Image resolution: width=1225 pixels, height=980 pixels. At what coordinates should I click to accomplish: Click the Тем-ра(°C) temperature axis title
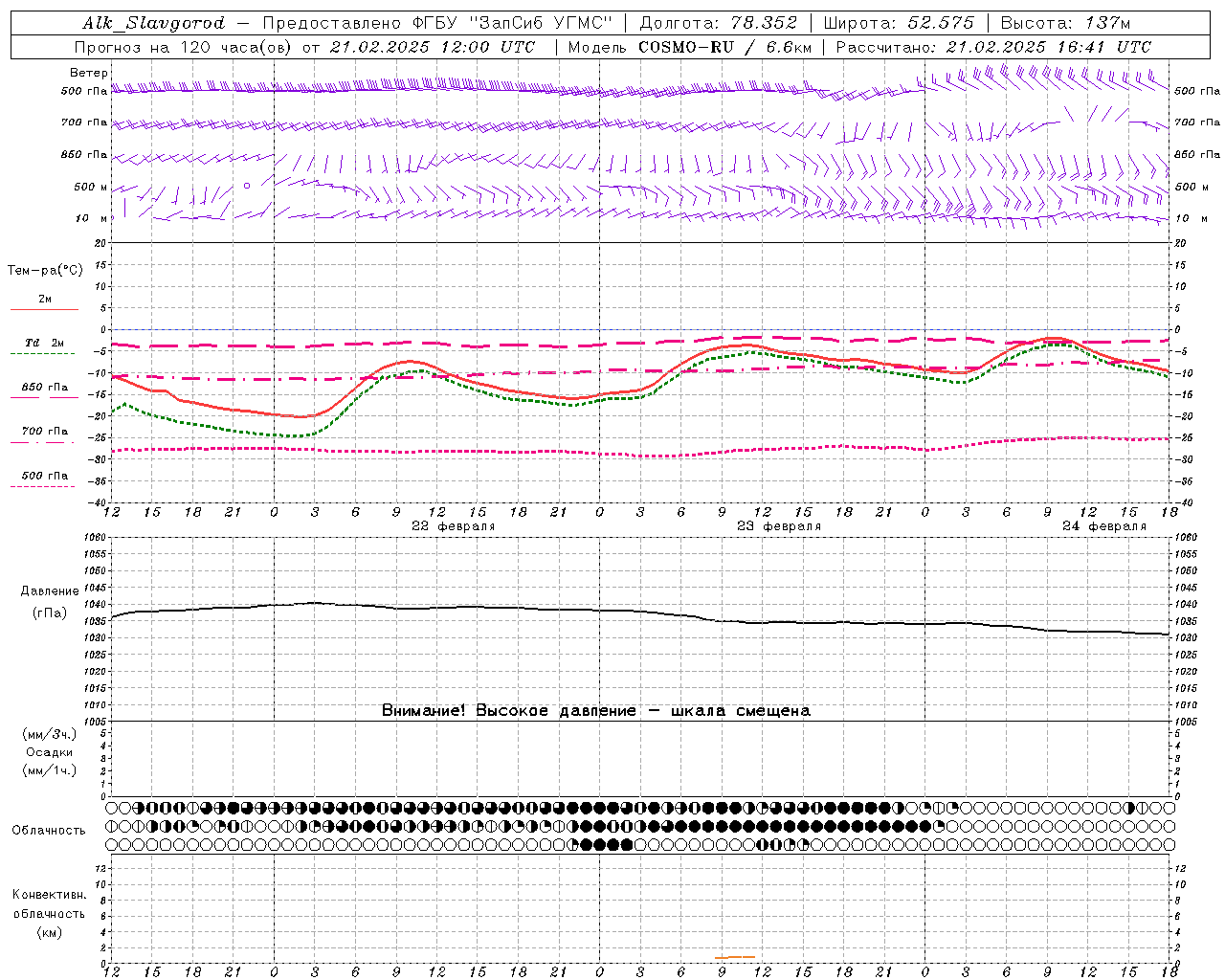pyautogui.click(x=45, y=271)
